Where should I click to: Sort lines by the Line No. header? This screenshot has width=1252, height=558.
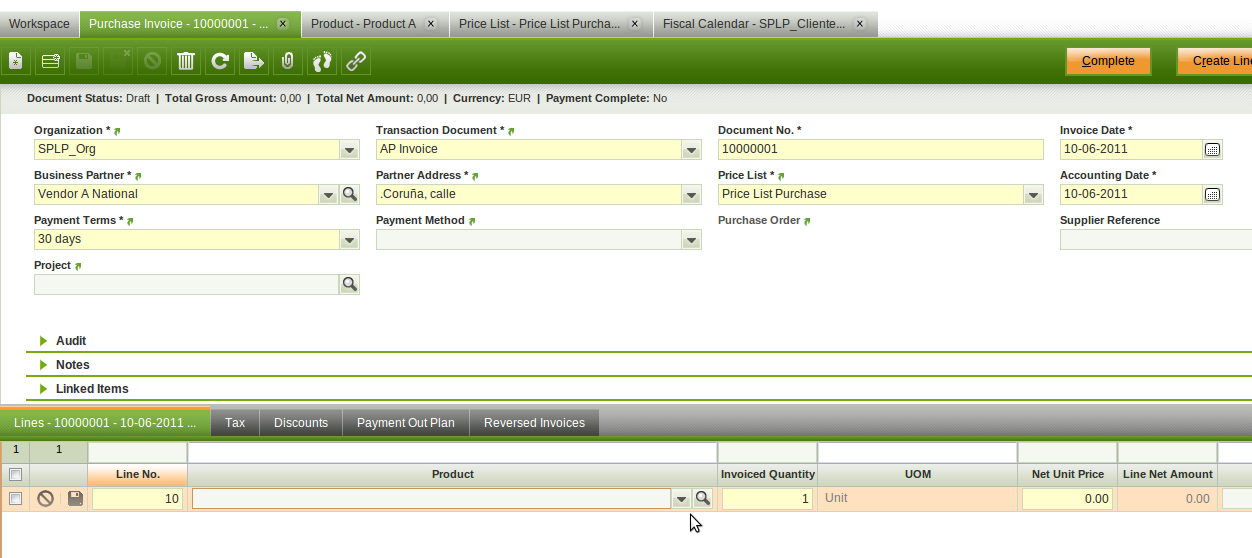(138, 474)
